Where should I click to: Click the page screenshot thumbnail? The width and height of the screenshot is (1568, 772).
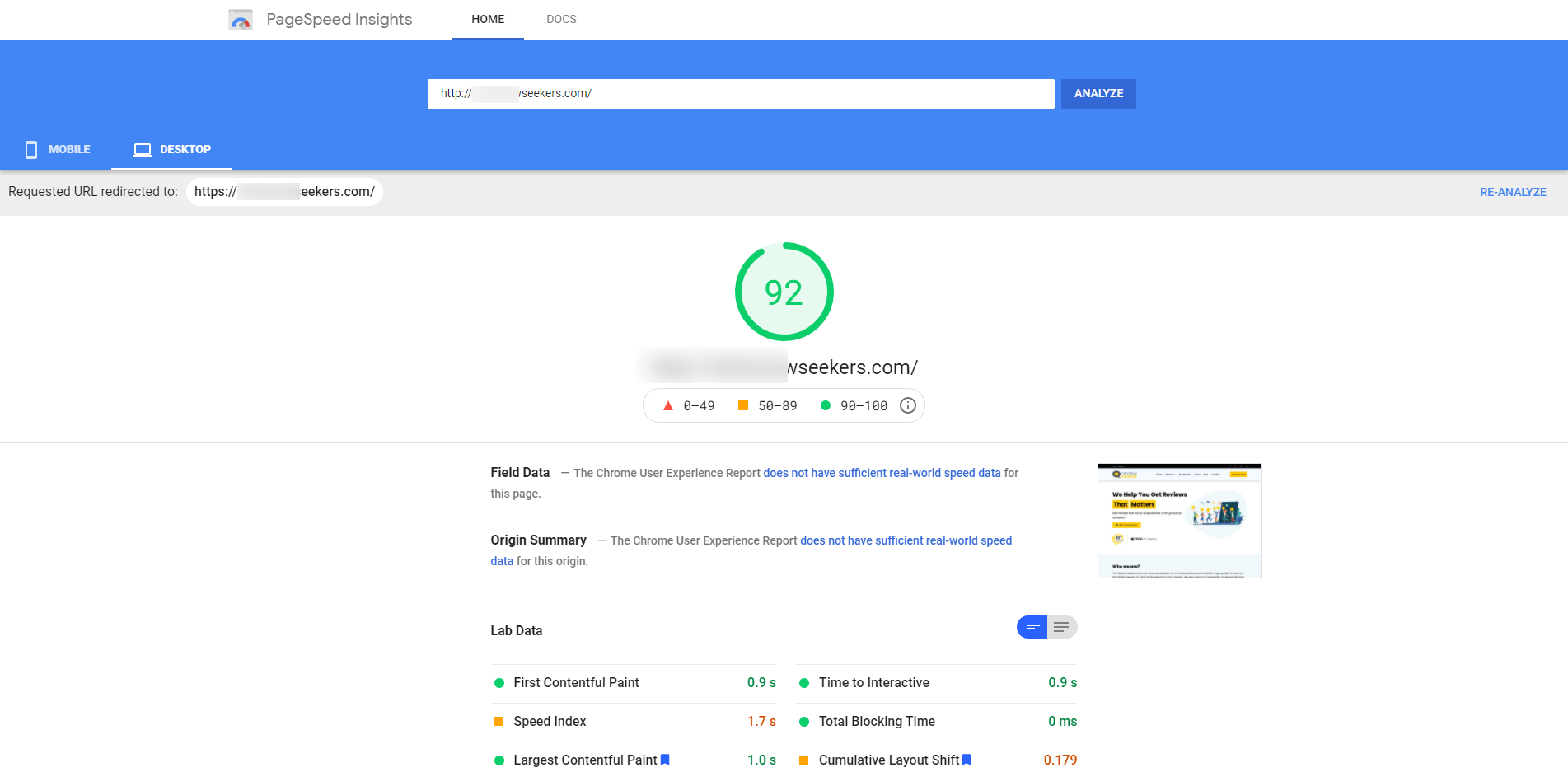pos(1179,521)
